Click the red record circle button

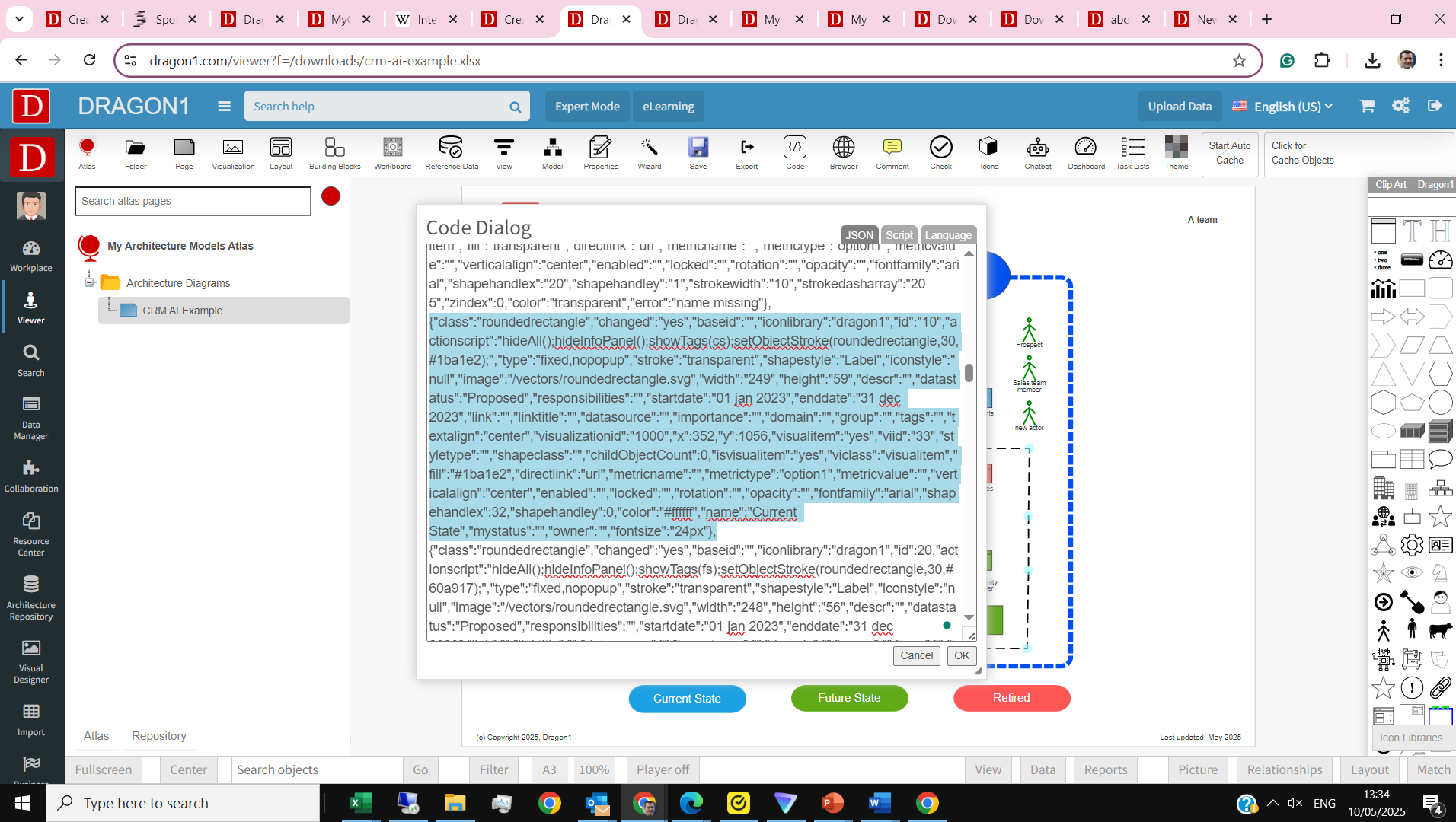click(330, 196)
